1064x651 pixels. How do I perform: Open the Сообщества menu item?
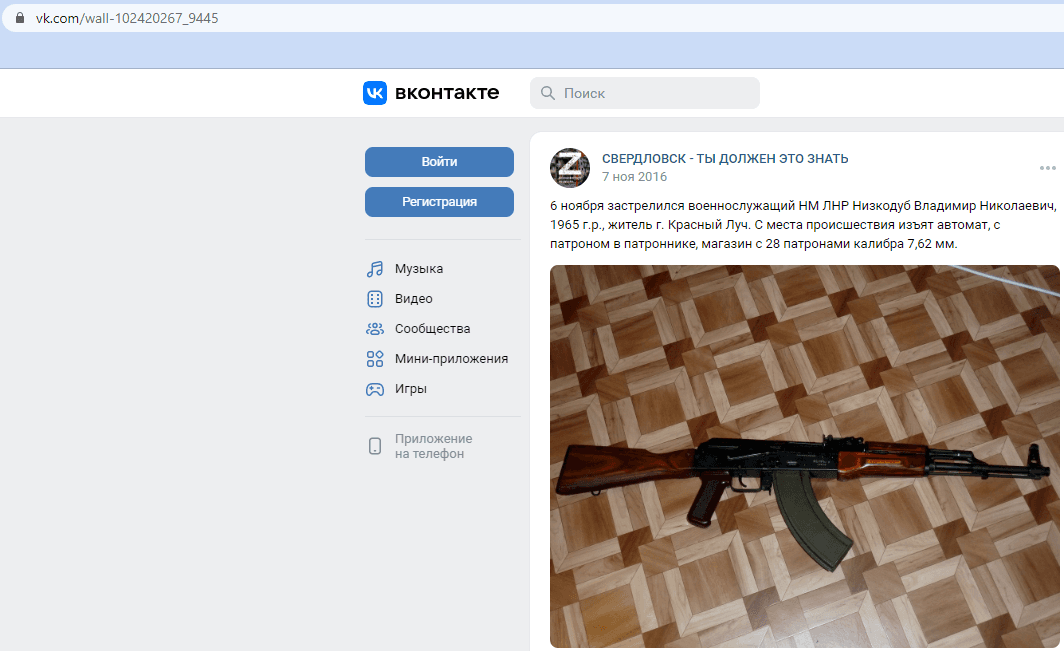[x=432, y=329]
